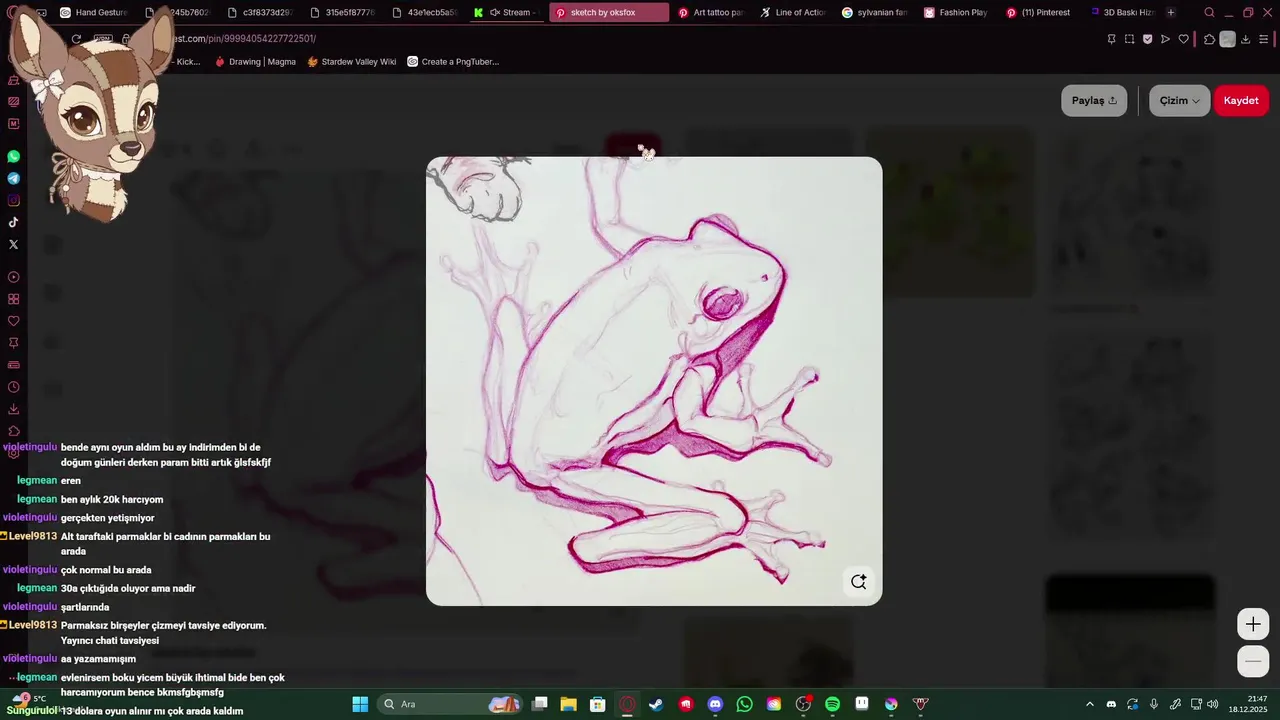This screenshot has height=720, width=1280.
Task: Switch to the sylvanian fam Google tab
Action: (875, 13)
